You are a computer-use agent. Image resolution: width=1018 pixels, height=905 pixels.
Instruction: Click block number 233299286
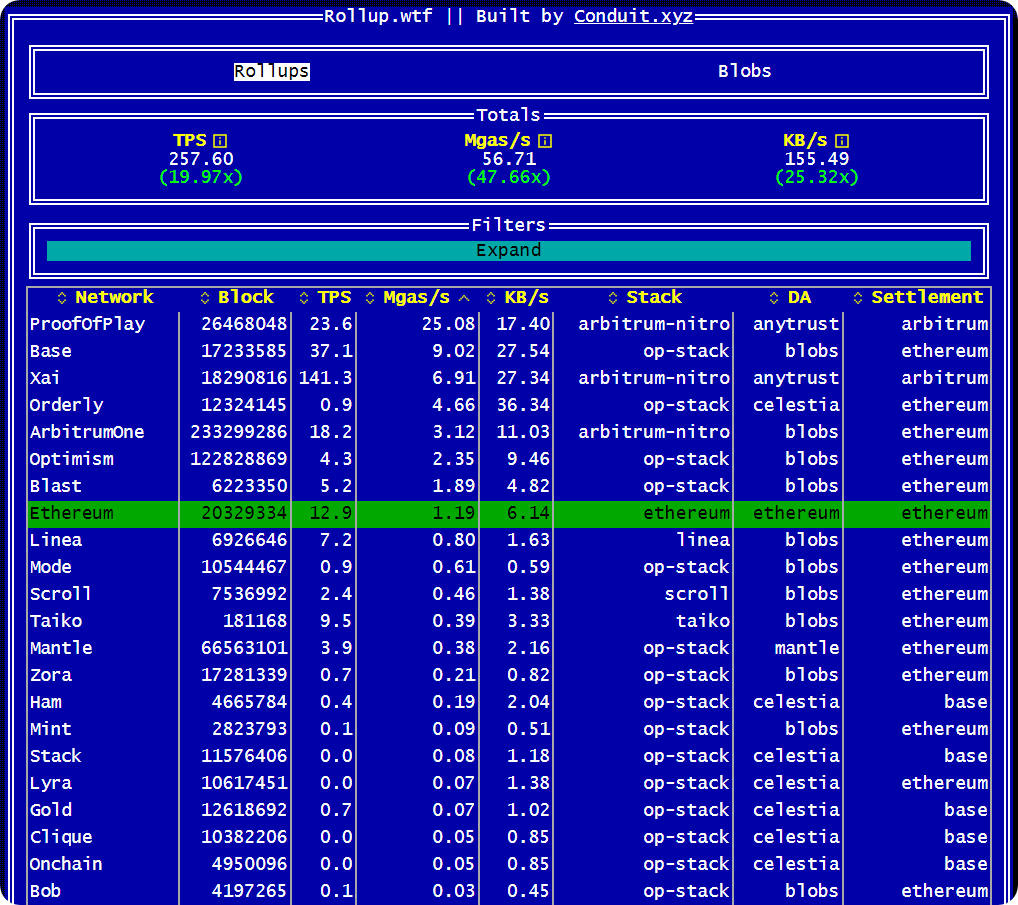tap(239, 432)
